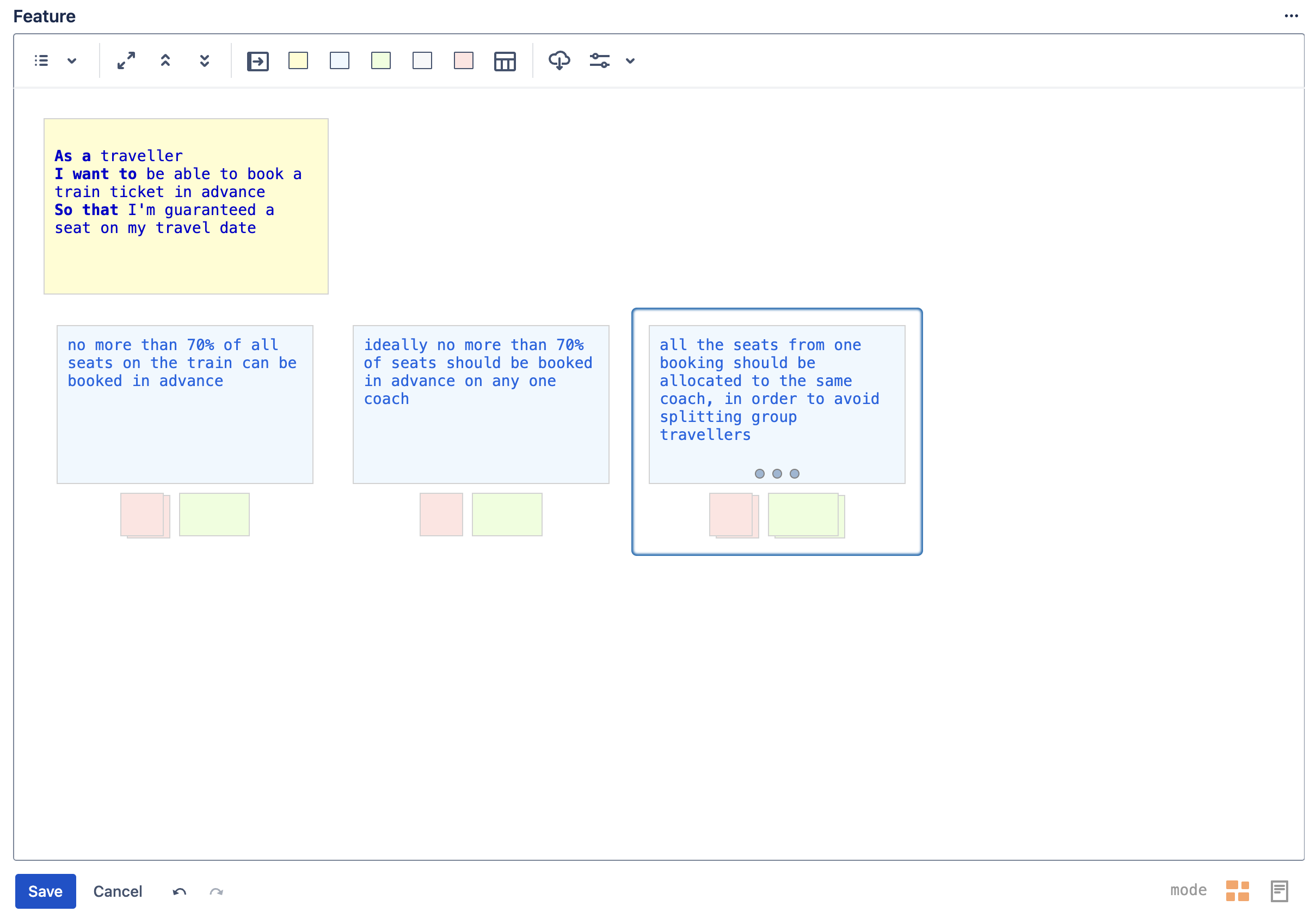Click the list outline icon in the toolbar

pyautogui.click(x=41, y=61)
